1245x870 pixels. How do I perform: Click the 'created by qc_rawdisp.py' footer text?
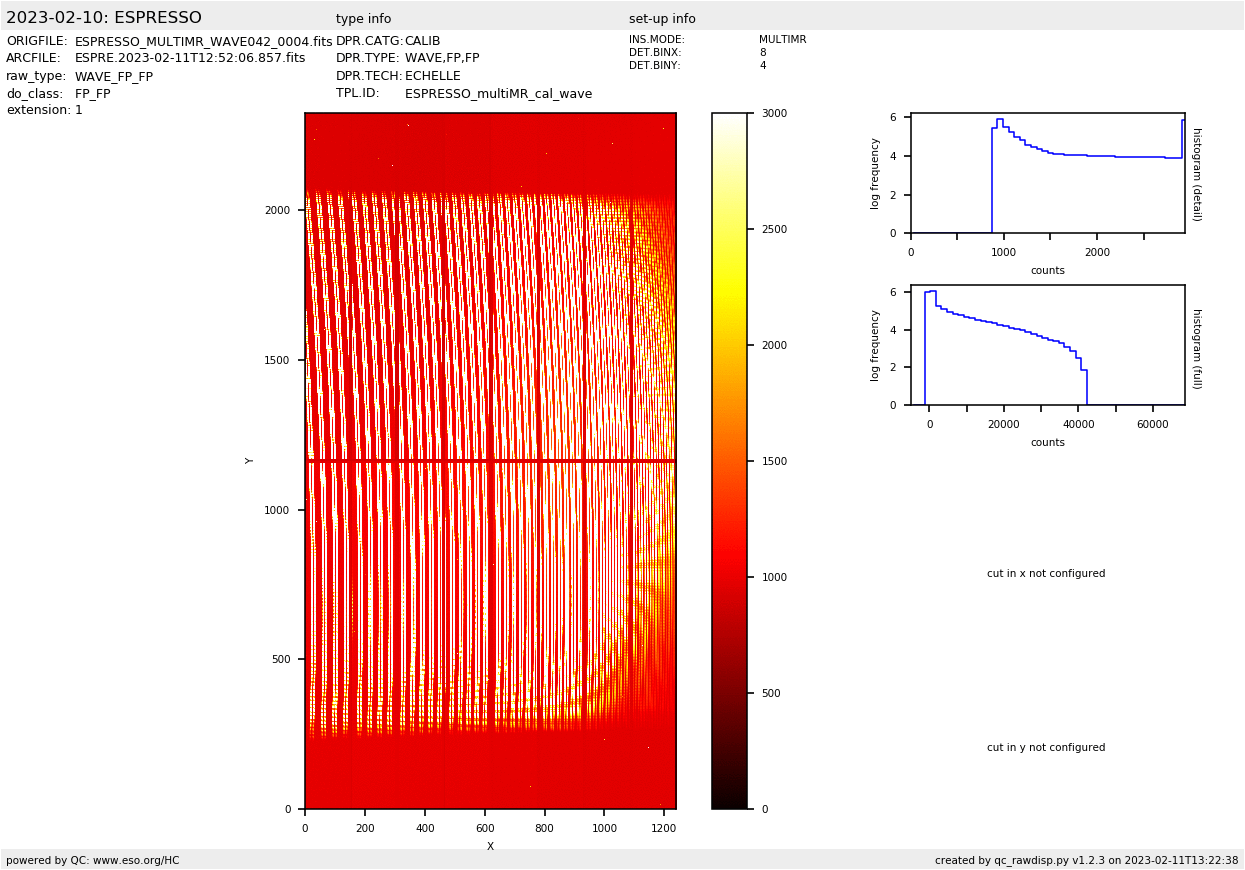click(x=1086, y=860)
